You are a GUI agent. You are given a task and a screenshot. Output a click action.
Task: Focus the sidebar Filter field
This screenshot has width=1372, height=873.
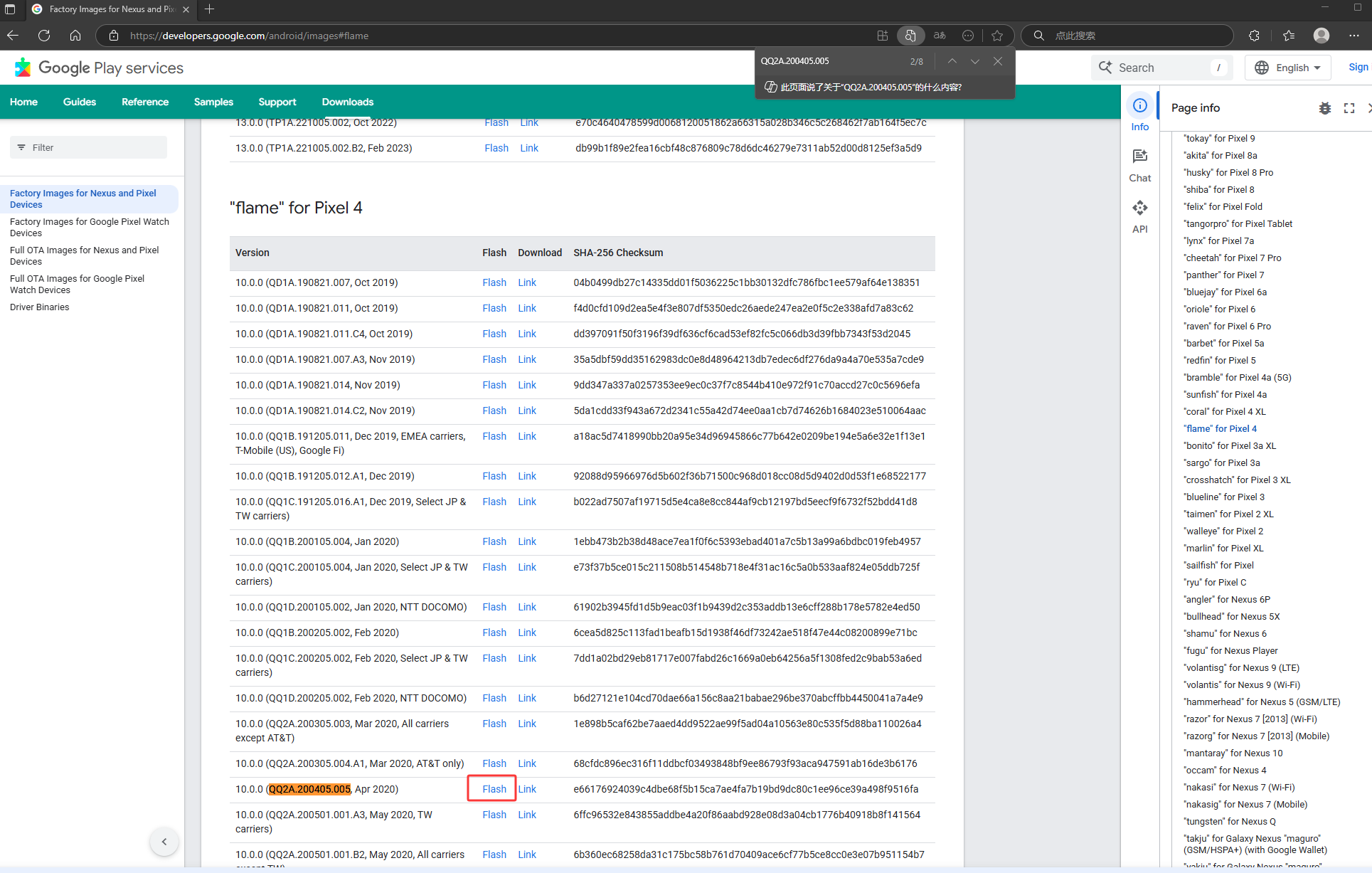(88, 147)
